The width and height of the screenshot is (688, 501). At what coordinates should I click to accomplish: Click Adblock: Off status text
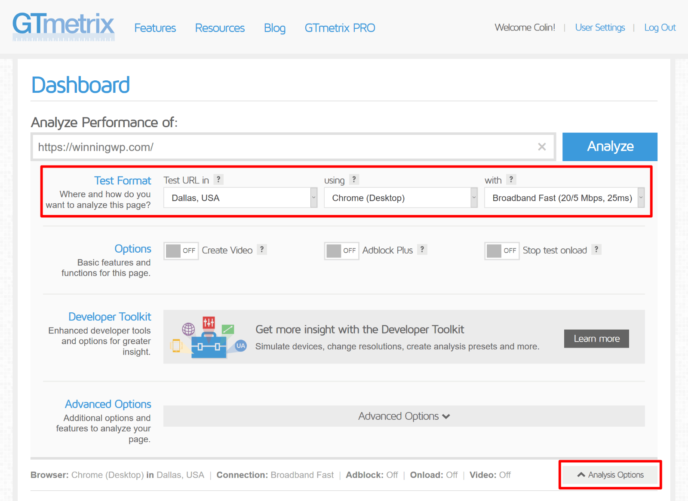pyautogui.click(x=372, y=475)
